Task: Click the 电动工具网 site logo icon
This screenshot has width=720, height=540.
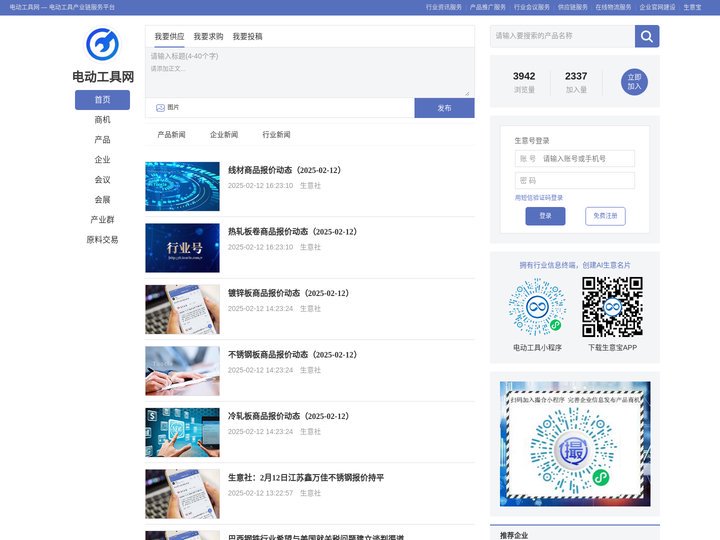Action: pos(102,44)
